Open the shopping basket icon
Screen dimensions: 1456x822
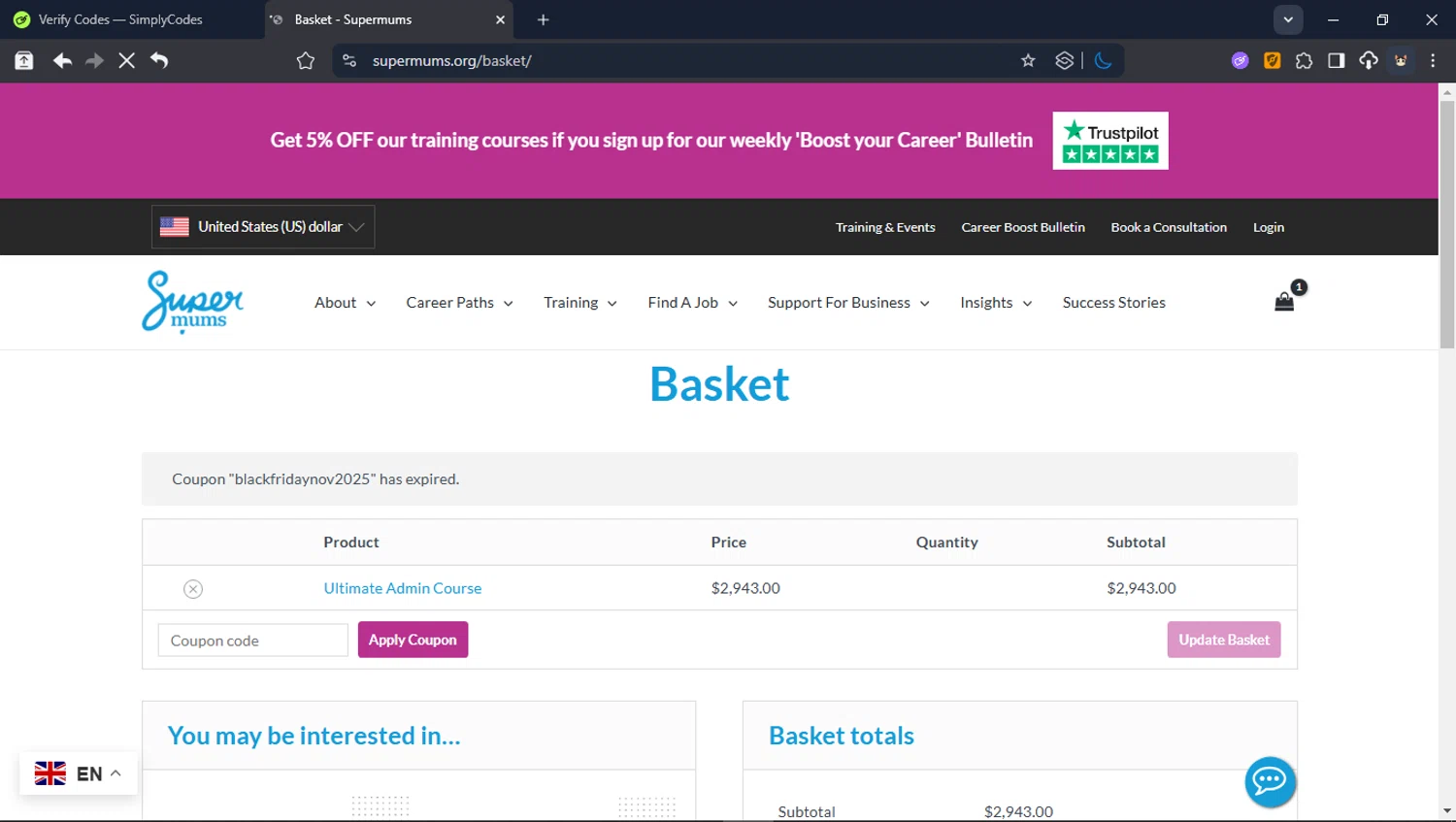click(x=1284, y=302)
